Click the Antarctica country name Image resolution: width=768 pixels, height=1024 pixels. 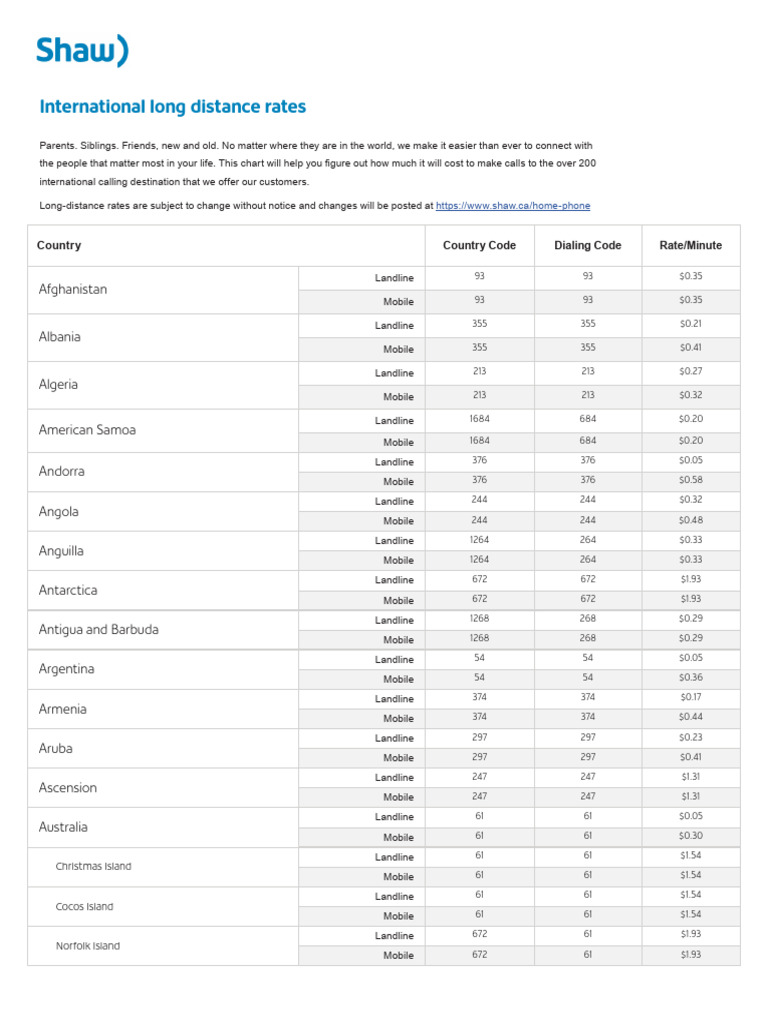pos(68,590)
